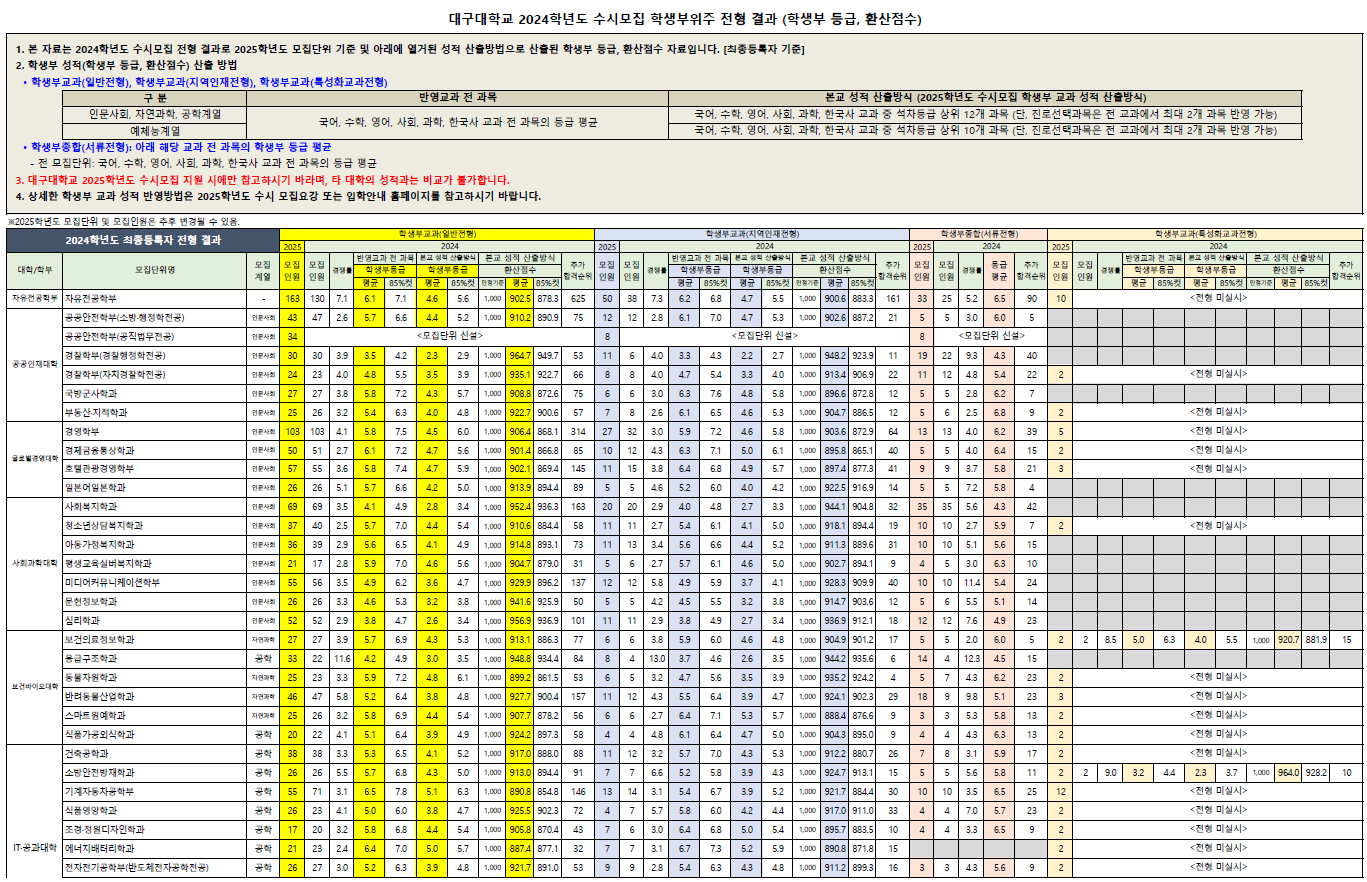Click the '학생부교과(특성화고교과전형)' column group header

pos(1205,234)
